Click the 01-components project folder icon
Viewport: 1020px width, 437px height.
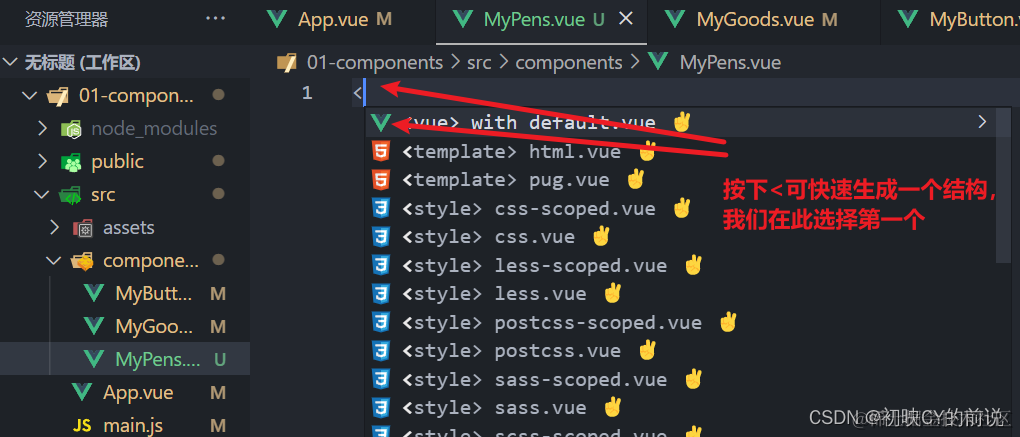(58, 96)
